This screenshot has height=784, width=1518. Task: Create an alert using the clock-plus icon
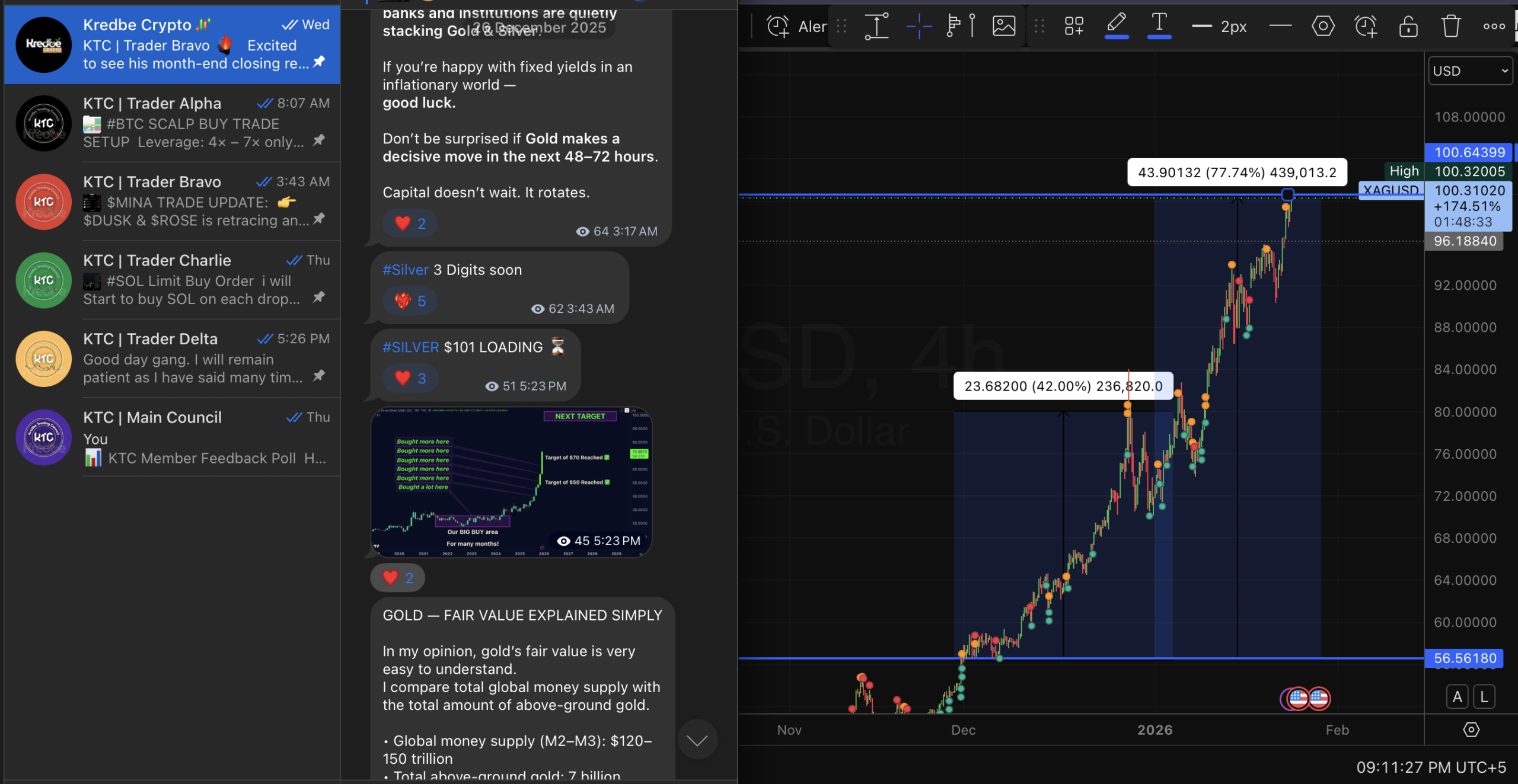(x=1365, y=25)
